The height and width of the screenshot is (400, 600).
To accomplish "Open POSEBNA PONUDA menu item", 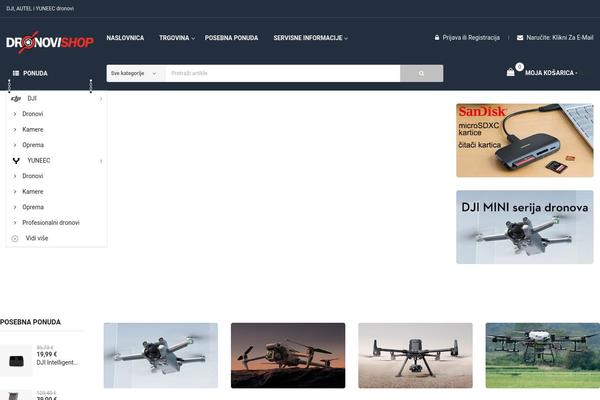I will pos(231,38).
